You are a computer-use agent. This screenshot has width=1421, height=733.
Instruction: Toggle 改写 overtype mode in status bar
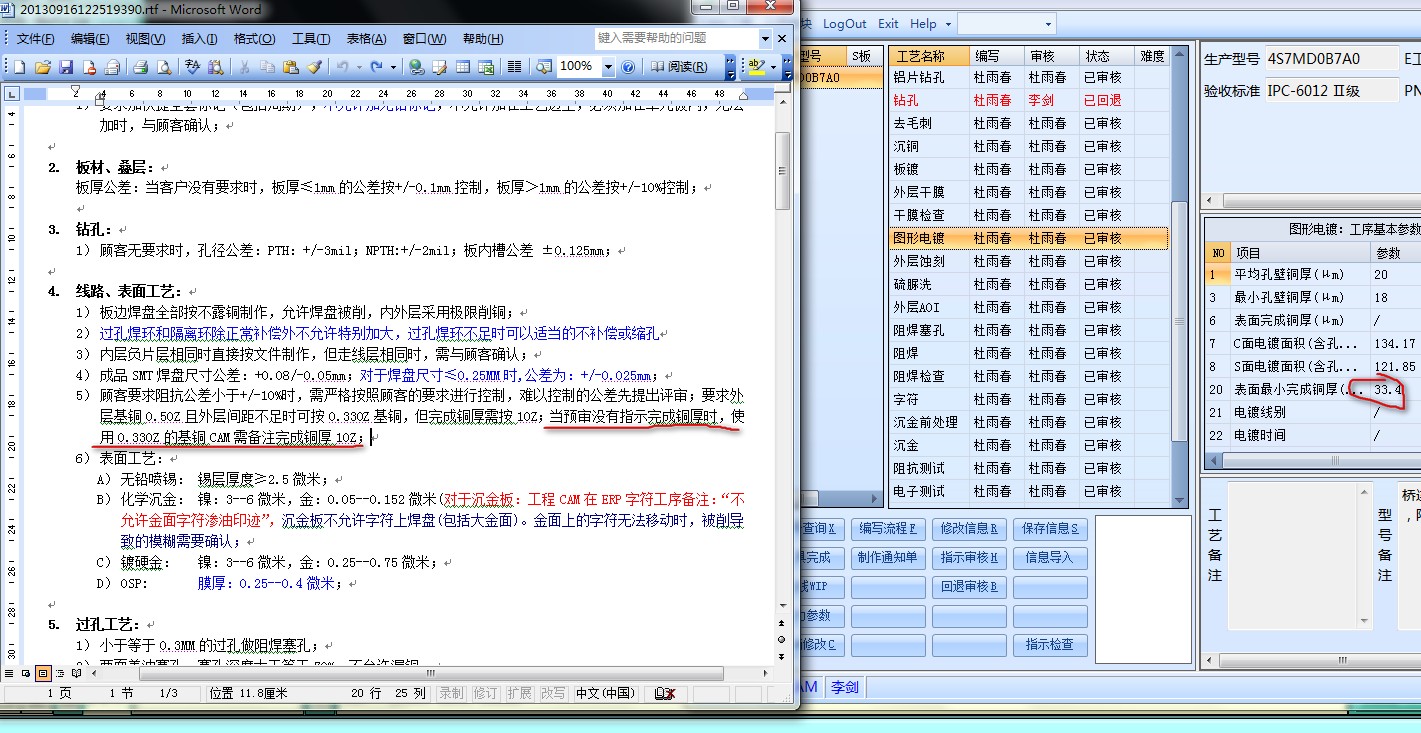[553, 693]
